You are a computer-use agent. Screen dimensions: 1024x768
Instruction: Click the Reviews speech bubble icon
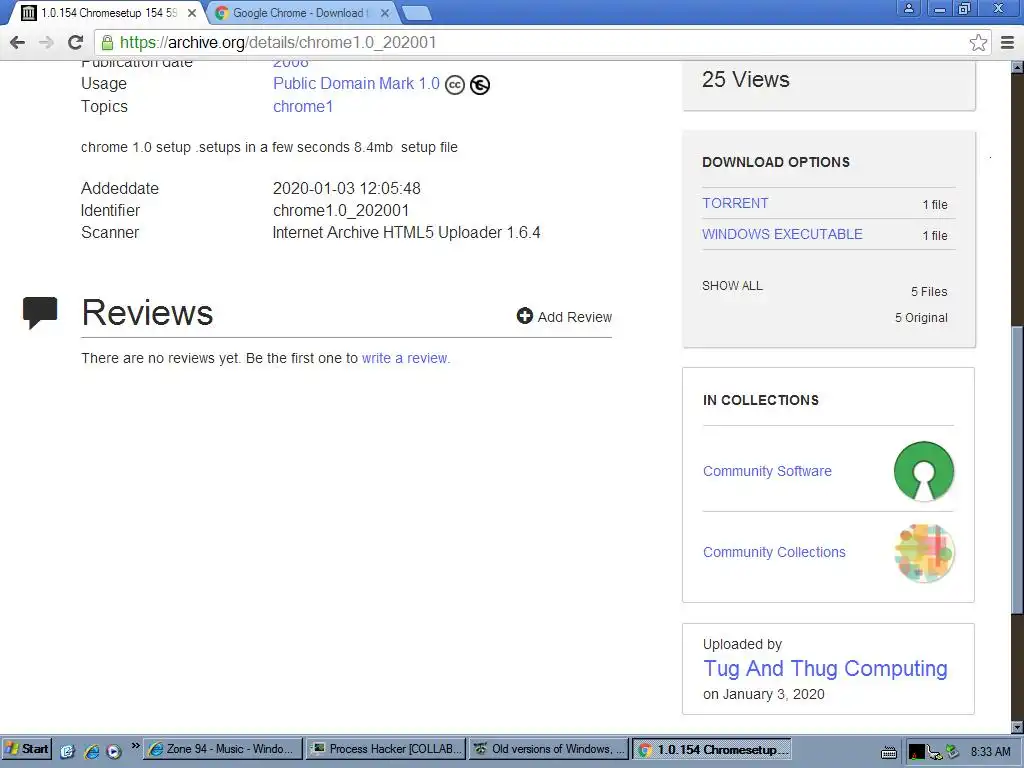pyautogui.click(x=40, y=312)
